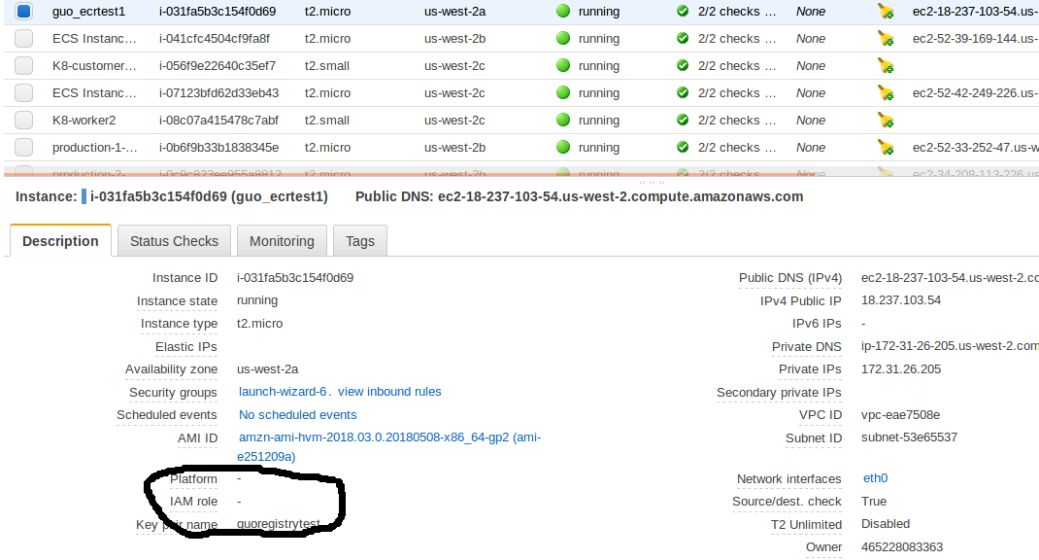
Task: Switch to the Status Checks tab
Action: tap(174, 241)
